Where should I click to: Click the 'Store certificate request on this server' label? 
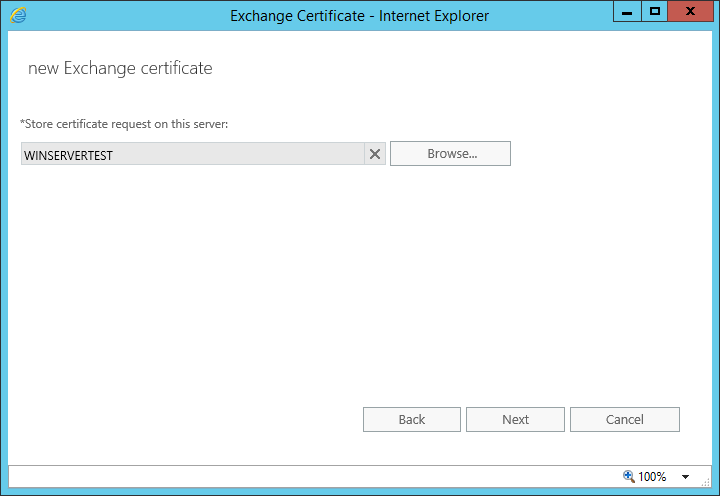[x=125, y=124]
